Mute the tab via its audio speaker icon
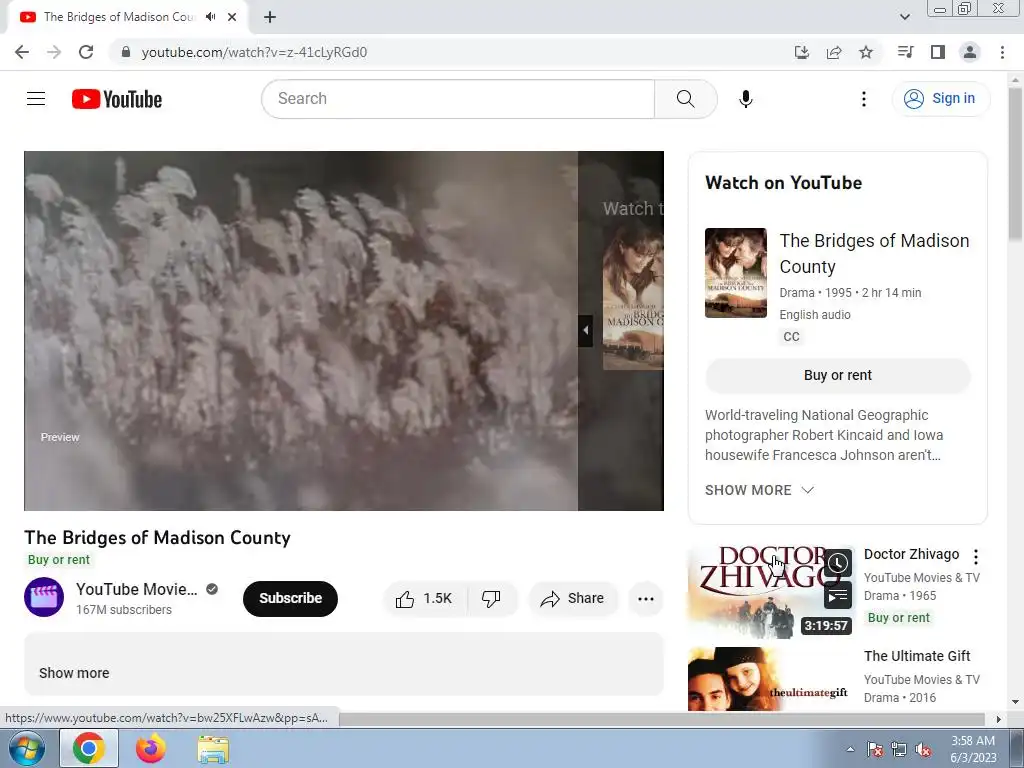 [210, 17]
